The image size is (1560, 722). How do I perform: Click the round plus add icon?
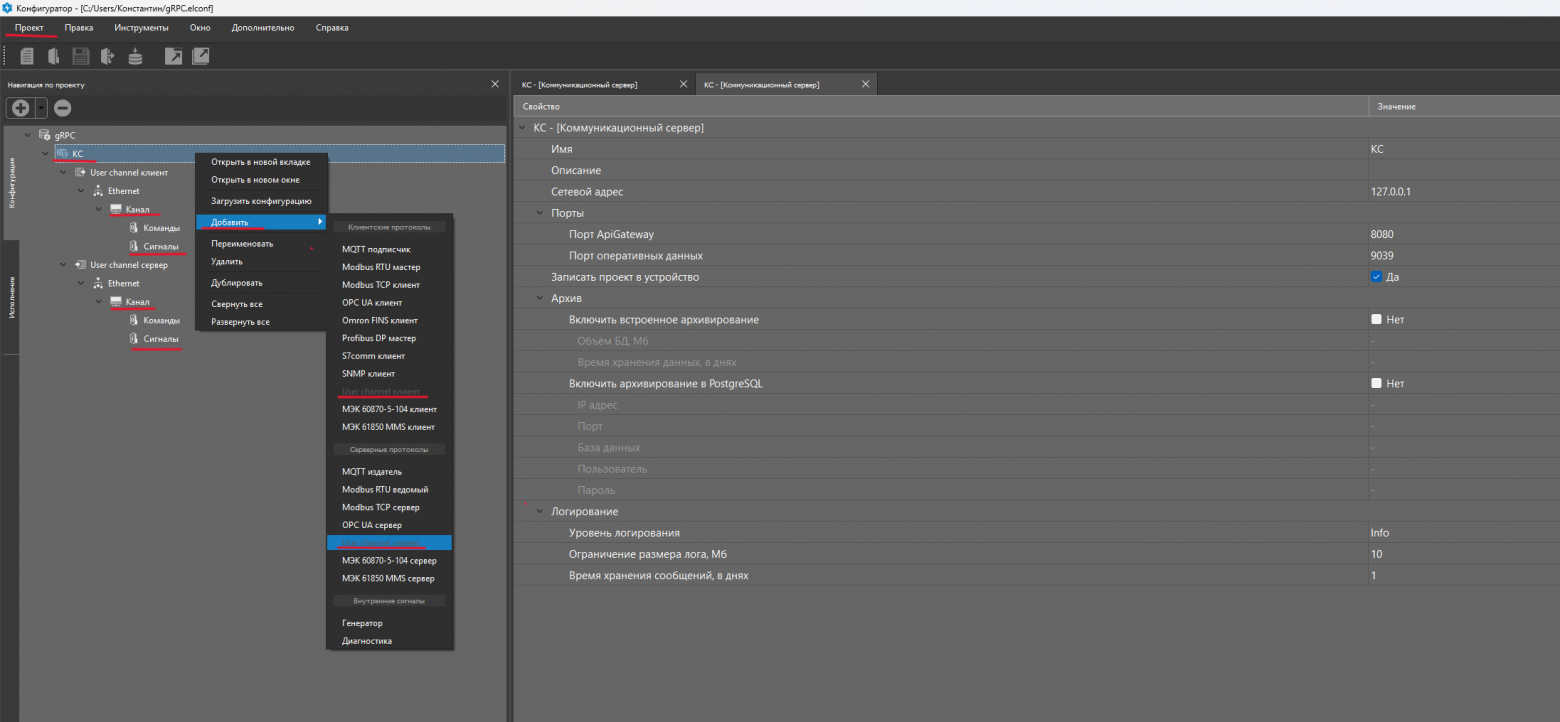[x=21, y=108]
